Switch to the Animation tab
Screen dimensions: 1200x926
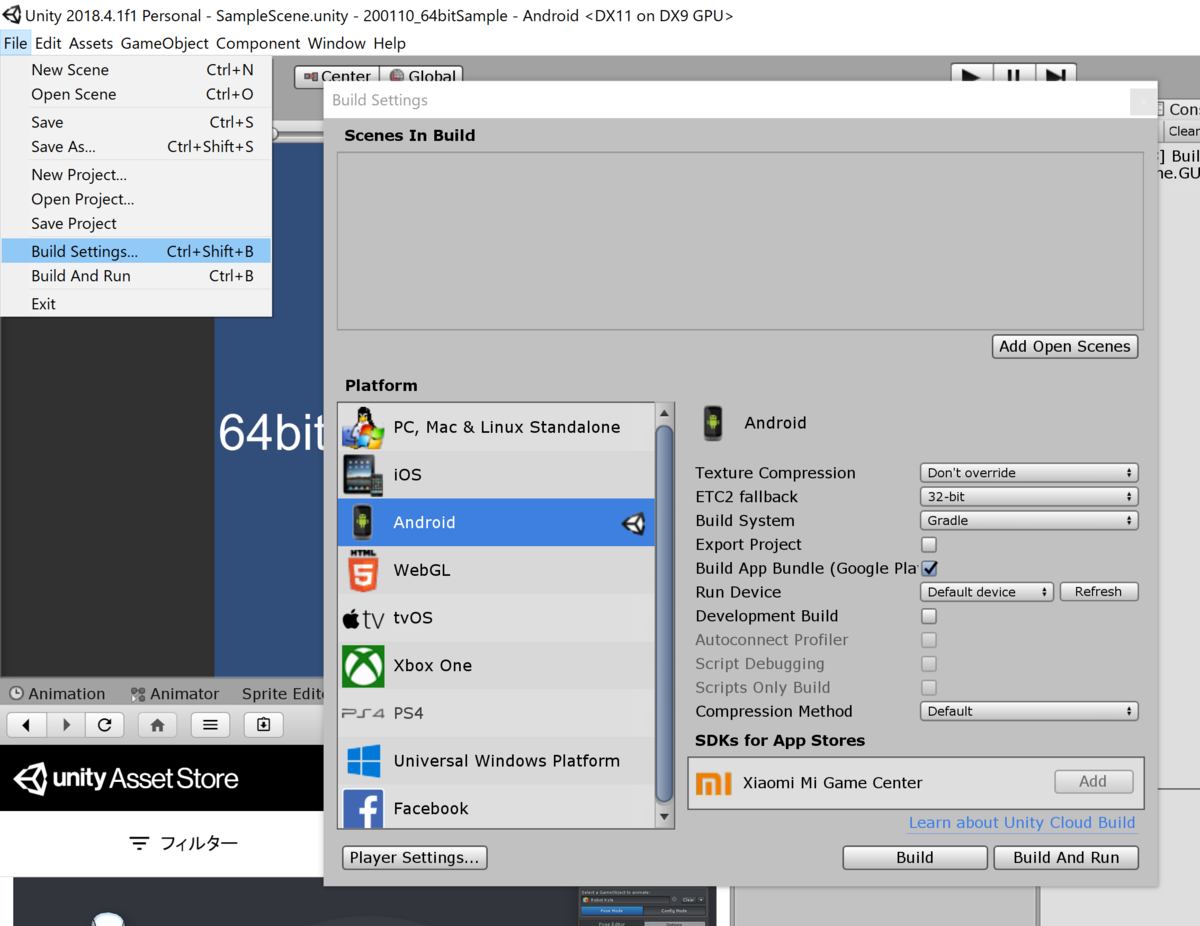coord(57,694)
